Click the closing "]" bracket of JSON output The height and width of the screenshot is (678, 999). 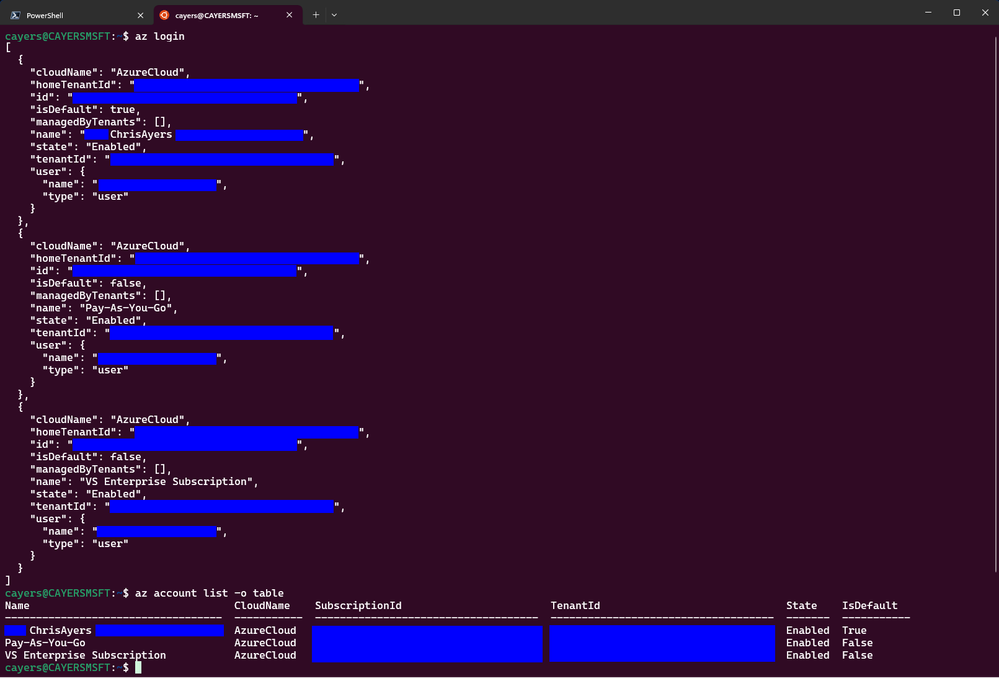[8, 581]
